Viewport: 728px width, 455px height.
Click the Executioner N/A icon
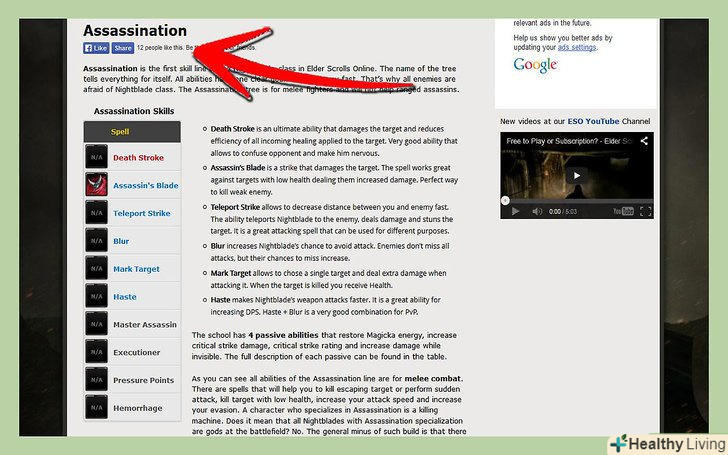click(97, 352)
